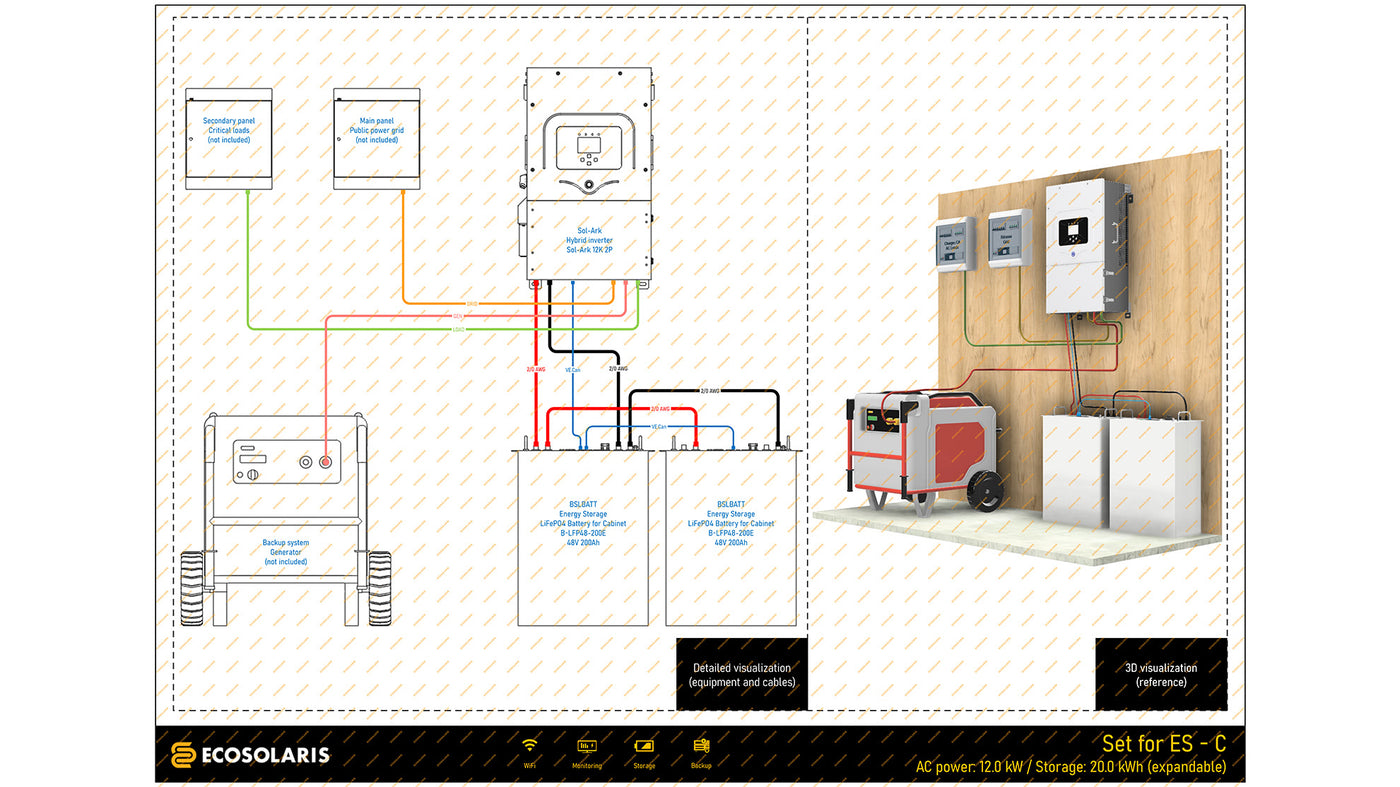
Task: Click the Set for ES – C title
Action: click(x=1164, y=743)
